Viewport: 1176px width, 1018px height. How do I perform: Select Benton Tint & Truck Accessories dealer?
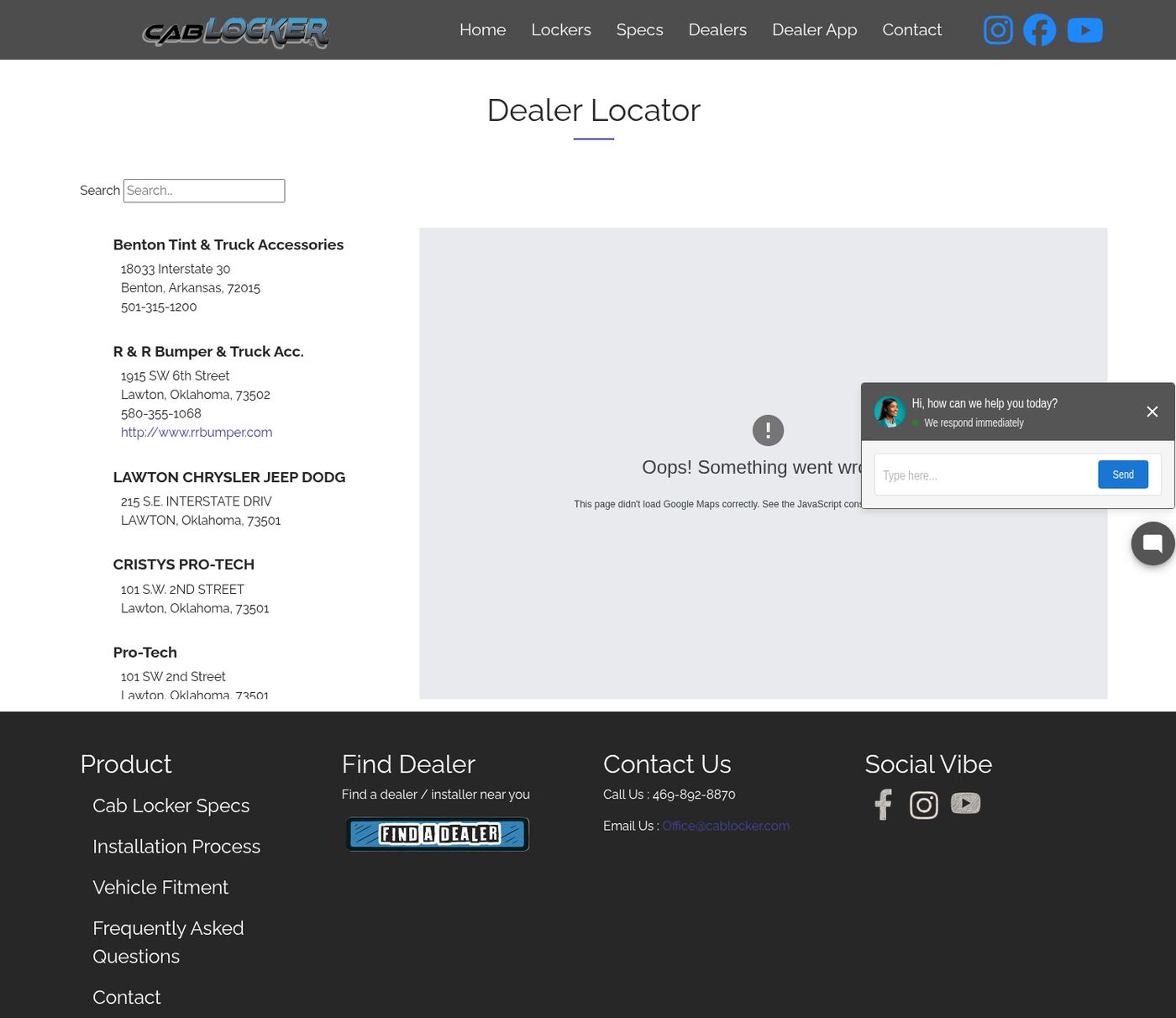(228, 244)
